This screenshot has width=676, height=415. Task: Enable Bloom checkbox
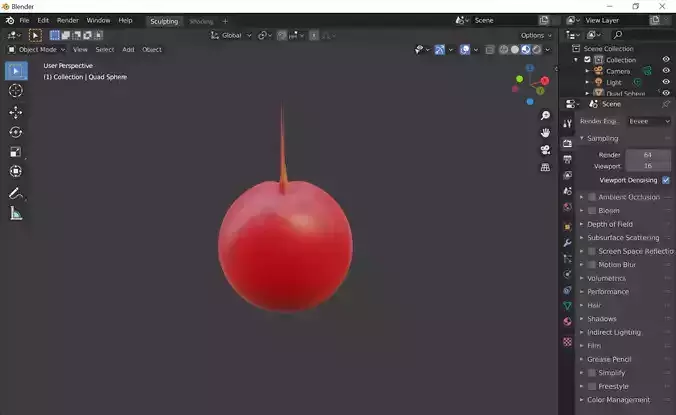coord(592,211)
